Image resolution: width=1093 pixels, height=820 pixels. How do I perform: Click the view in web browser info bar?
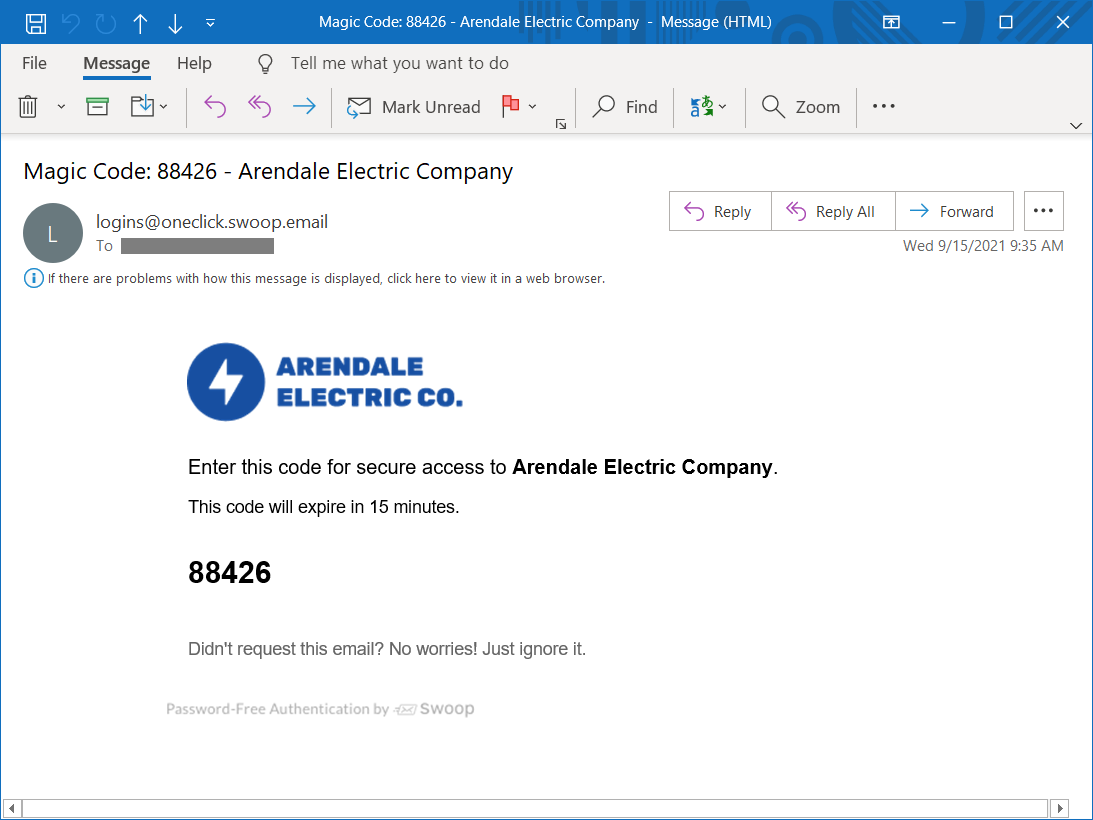(x=326, y=278)
